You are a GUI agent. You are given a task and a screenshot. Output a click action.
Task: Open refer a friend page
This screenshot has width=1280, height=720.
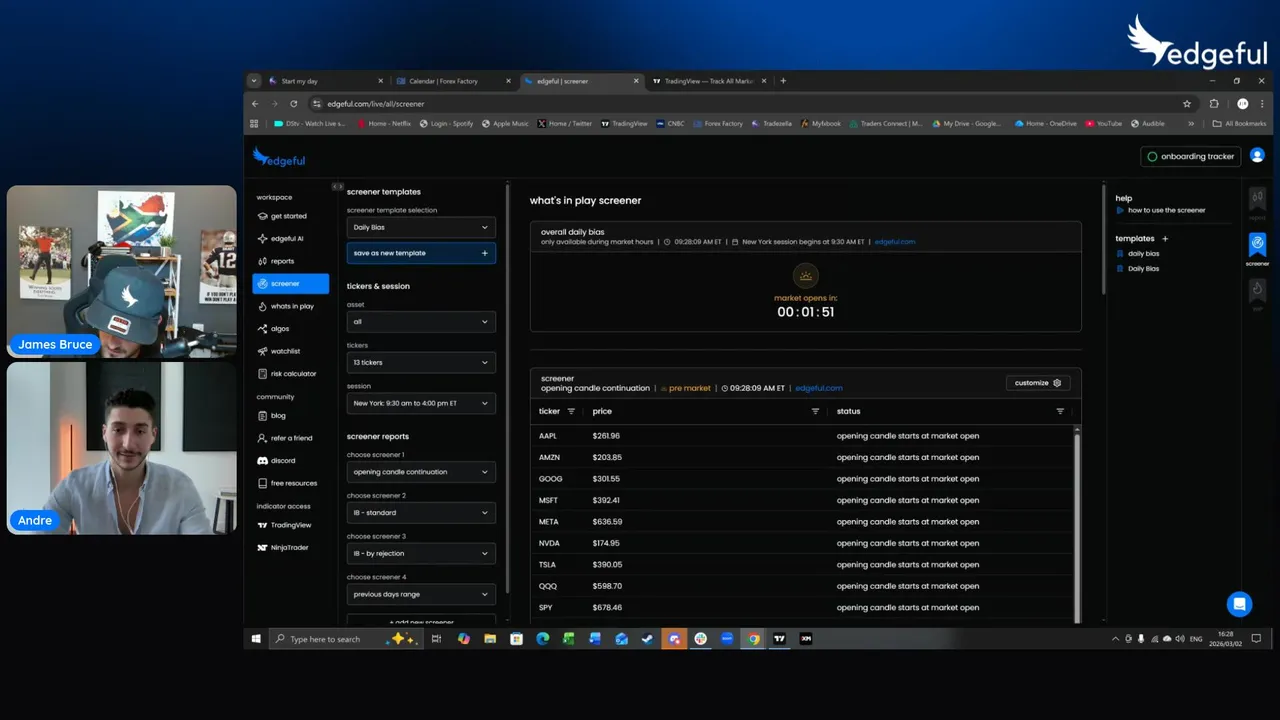(290, 438)
